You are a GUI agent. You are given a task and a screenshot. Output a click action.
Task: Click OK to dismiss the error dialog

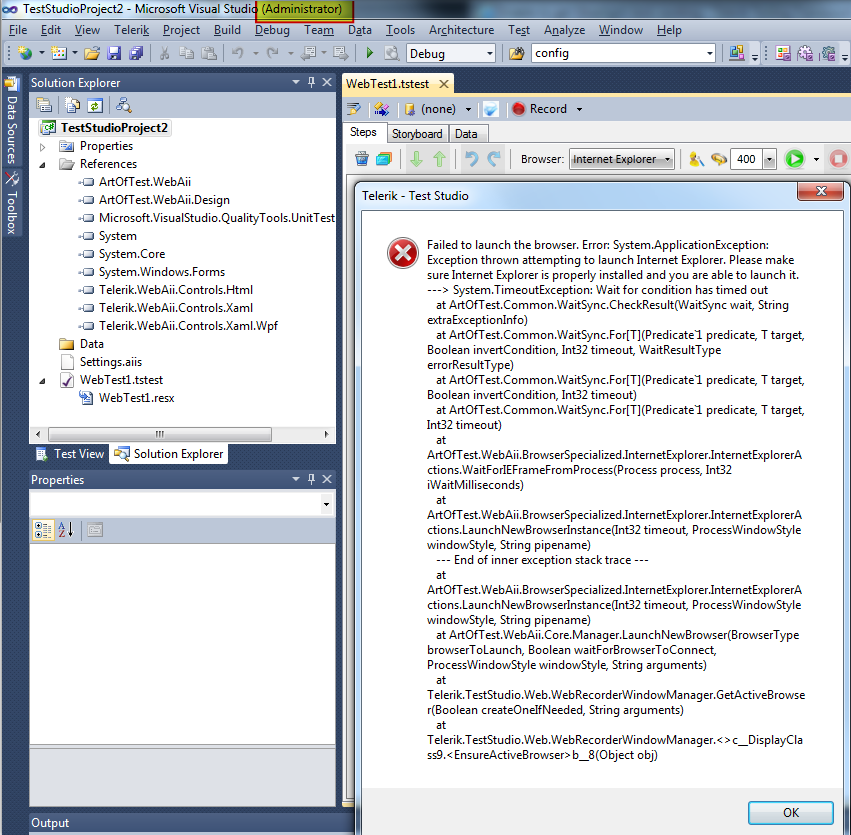(791, 812)
